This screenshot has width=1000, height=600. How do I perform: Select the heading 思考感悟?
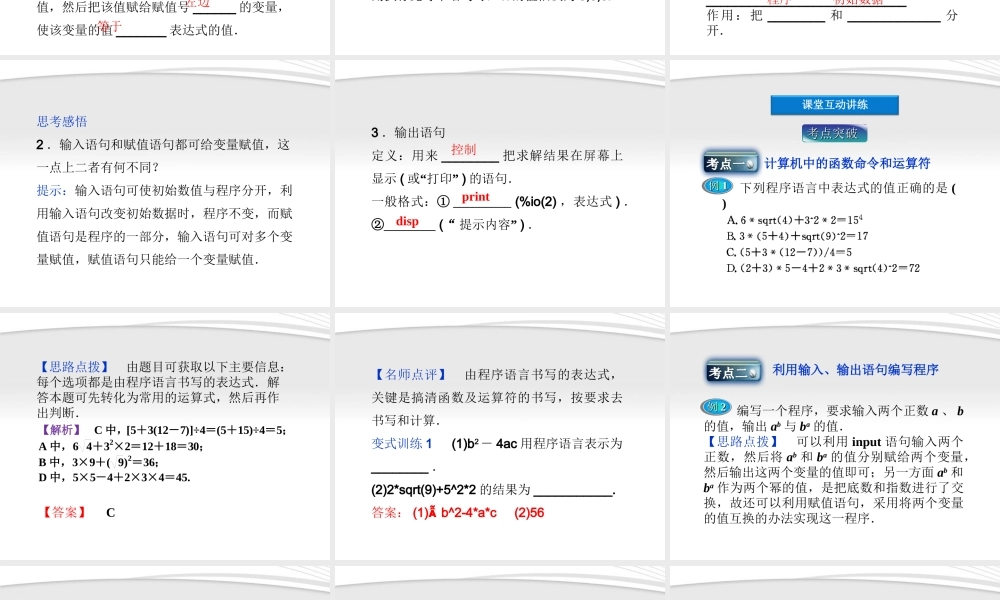62,121
